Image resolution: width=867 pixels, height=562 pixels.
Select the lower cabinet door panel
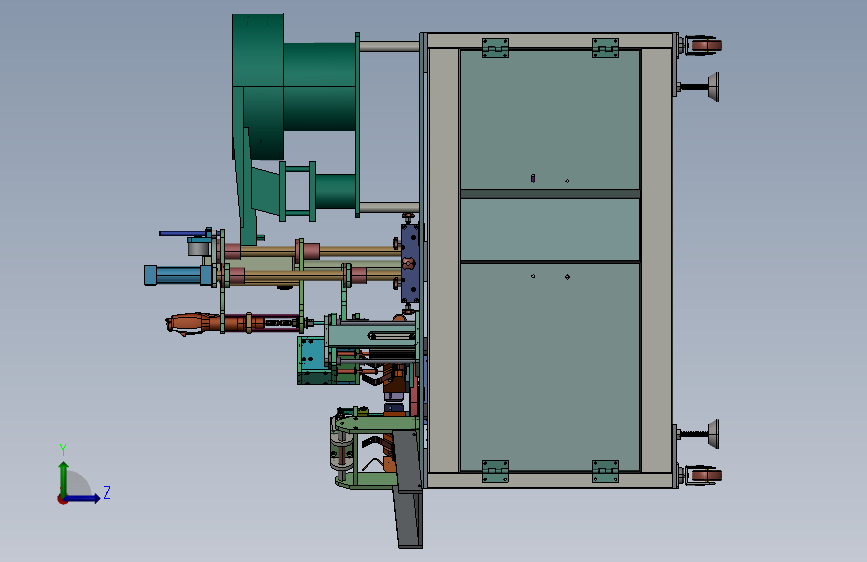pyautogui.click(x=550, y=367)
